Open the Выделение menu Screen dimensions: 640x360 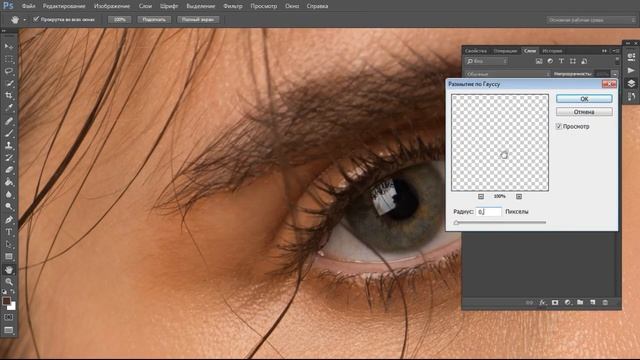(x=200, y=6)
